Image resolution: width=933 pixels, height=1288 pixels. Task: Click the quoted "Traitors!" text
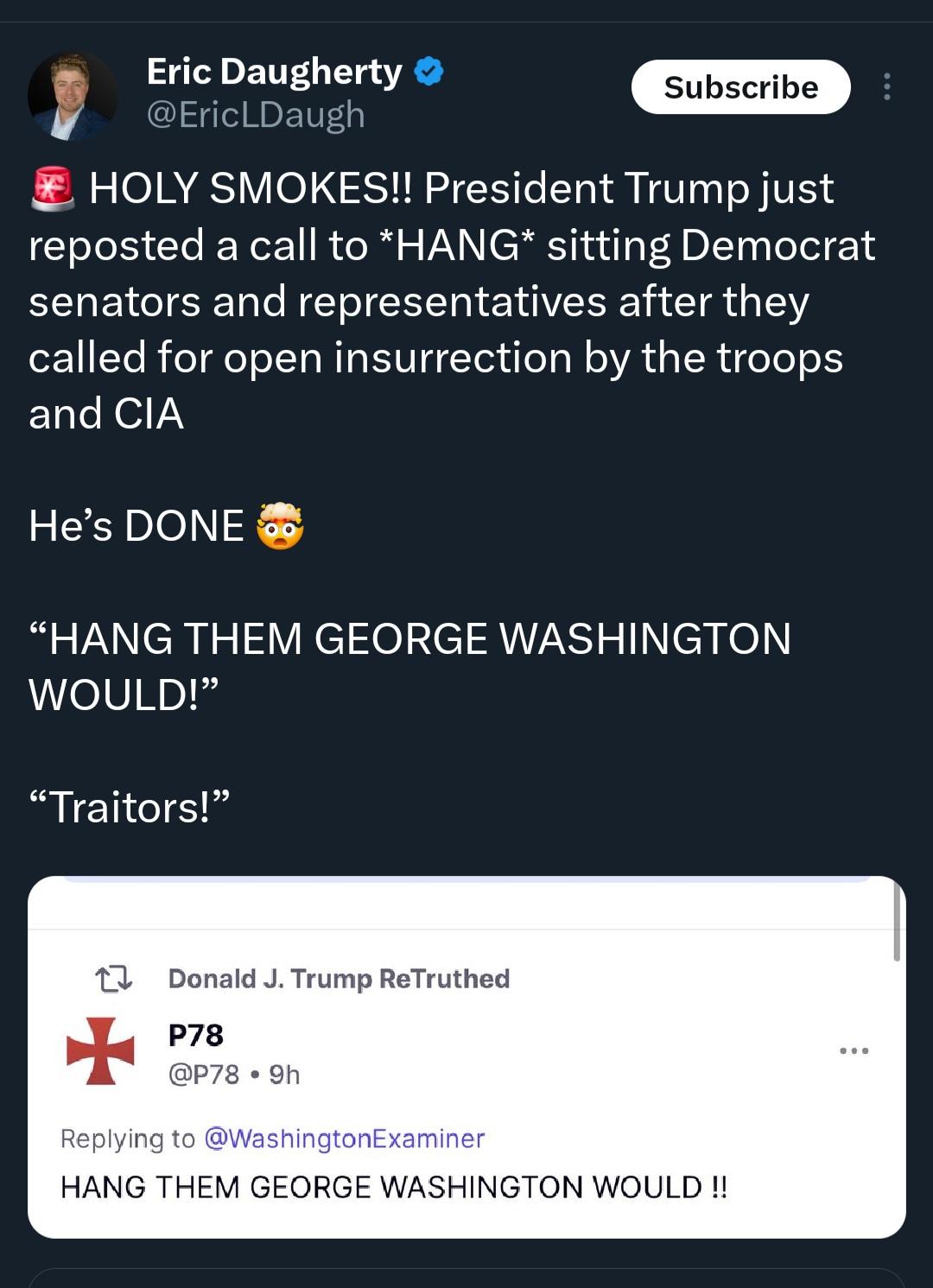click(x=130, y=808)
